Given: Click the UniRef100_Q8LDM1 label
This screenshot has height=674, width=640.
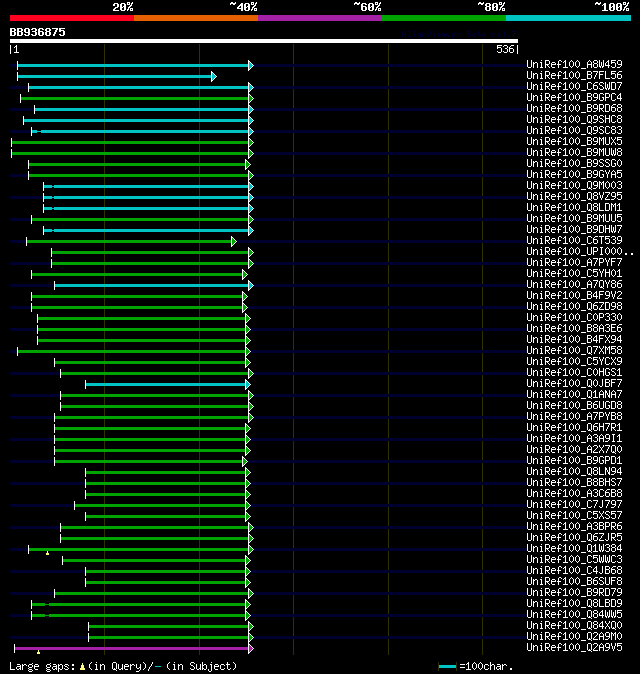Looking at the screenshot, I should pos(574,208).
